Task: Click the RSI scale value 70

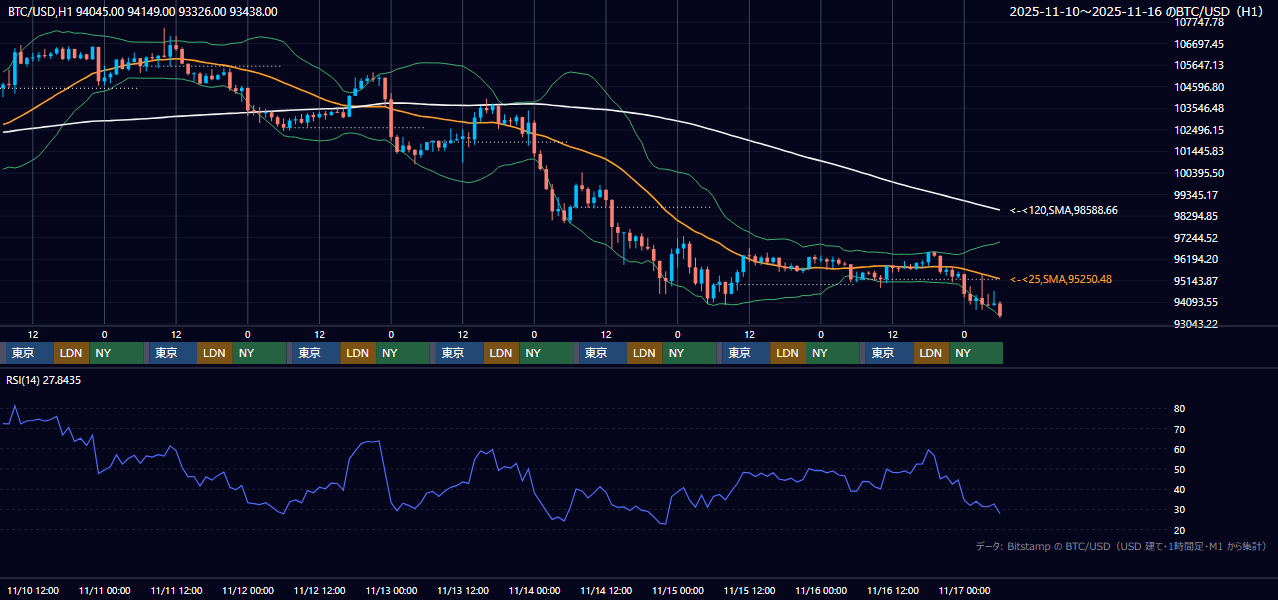Action: click(x=1180, y=429)
